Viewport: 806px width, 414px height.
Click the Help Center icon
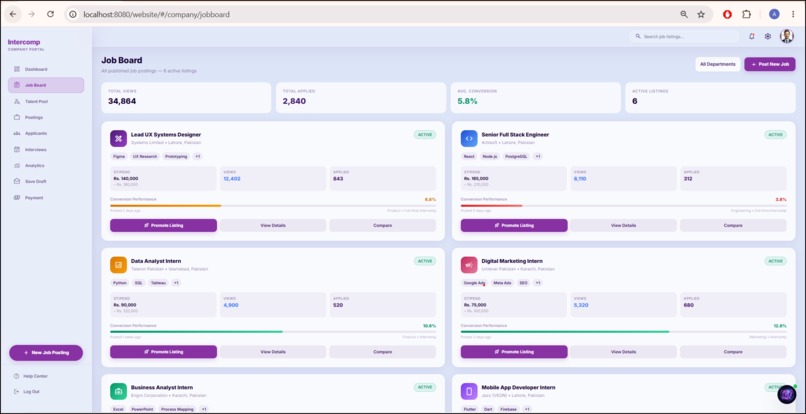pyautogui.click(x=16, y=376)
